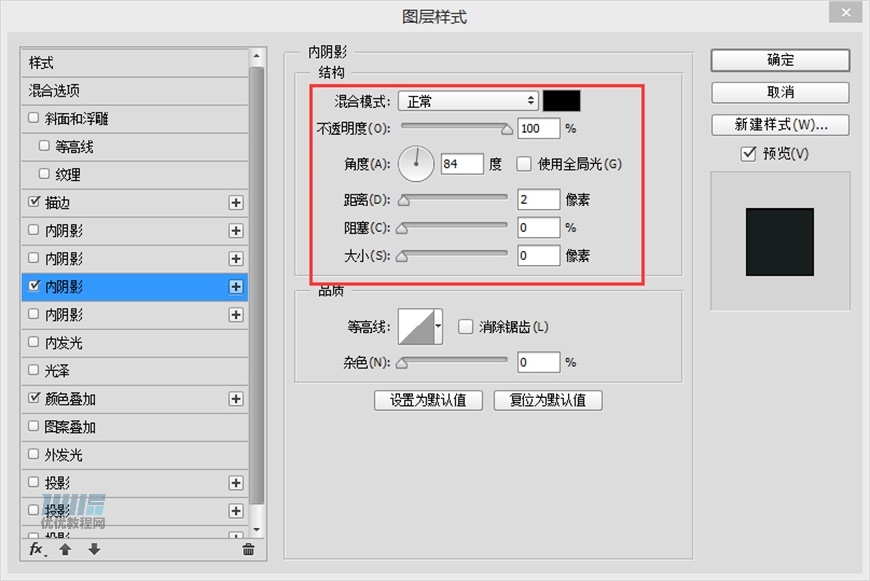Screen dimensions: 870x581
Task: Click plus icon on 内阴影 row just above 内发光
Action: tap(236, 315)
